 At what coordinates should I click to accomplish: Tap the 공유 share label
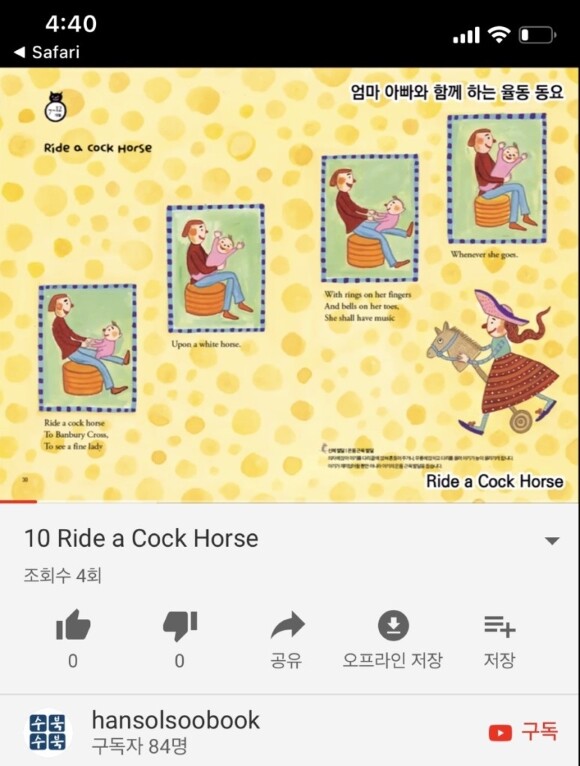tap(286, 660)
